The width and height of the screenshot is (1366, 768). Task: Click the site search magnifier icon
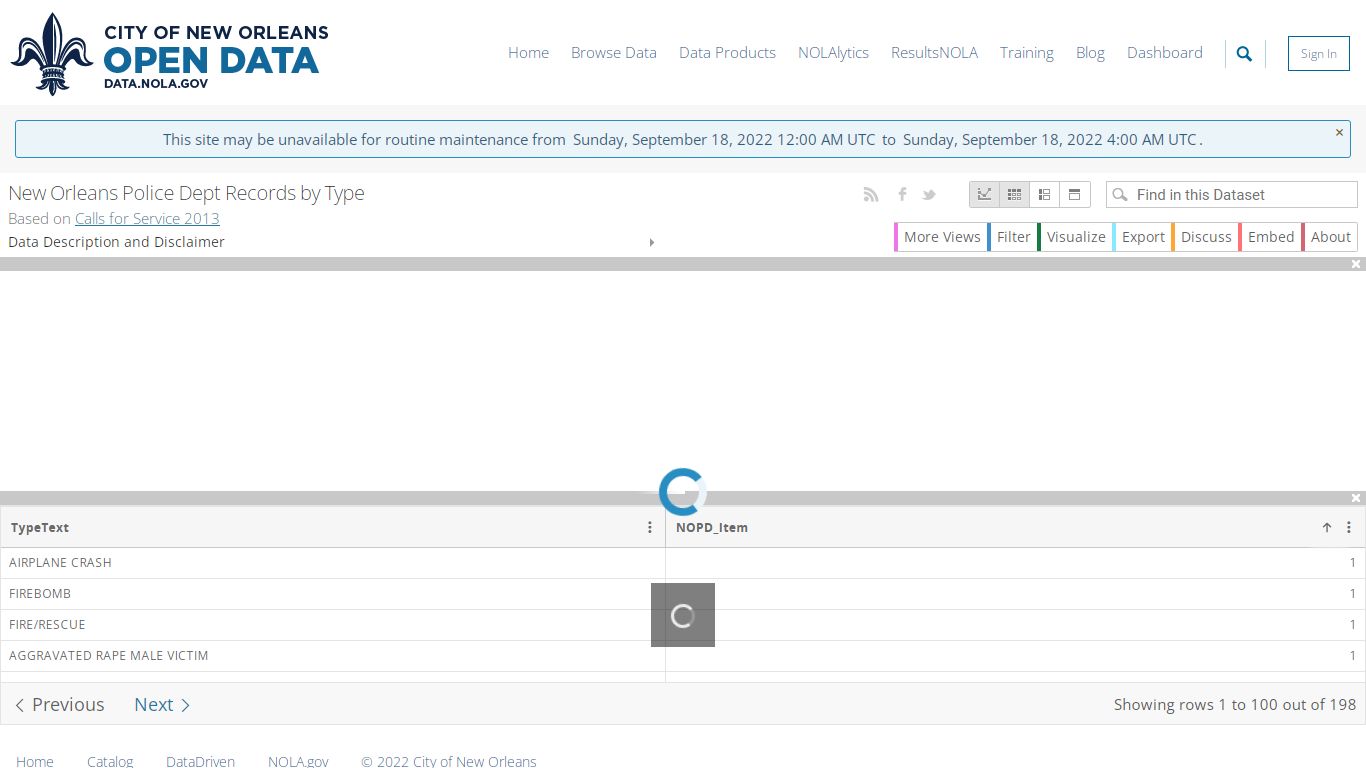coord(1244,54)
